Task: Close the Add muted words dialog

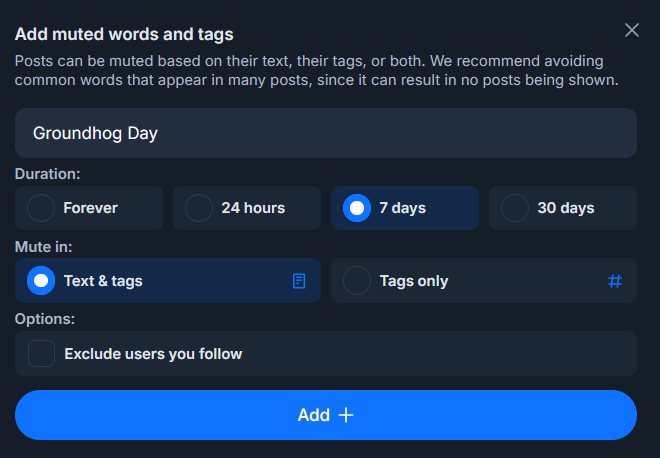Action: pyautogui.click(x=632, y=30)
